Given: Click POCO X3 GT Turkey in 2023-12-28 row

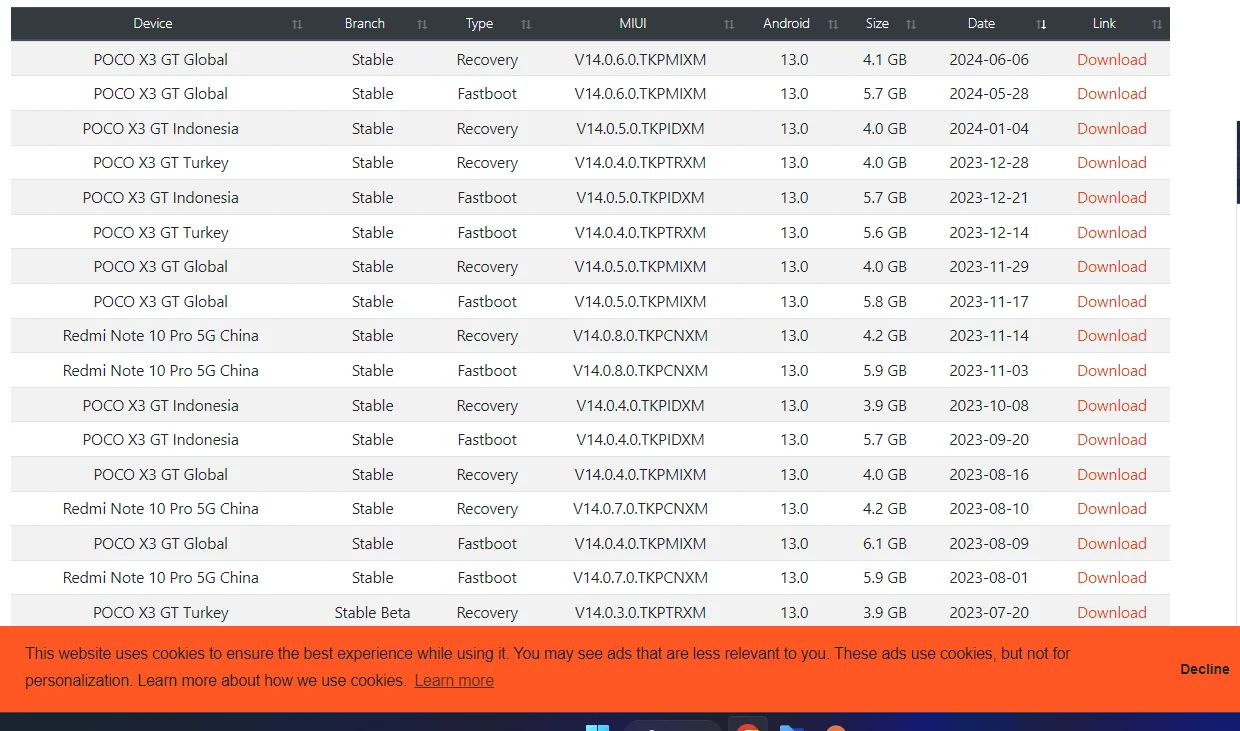Looking at the screenshot, I should point(161,163).
